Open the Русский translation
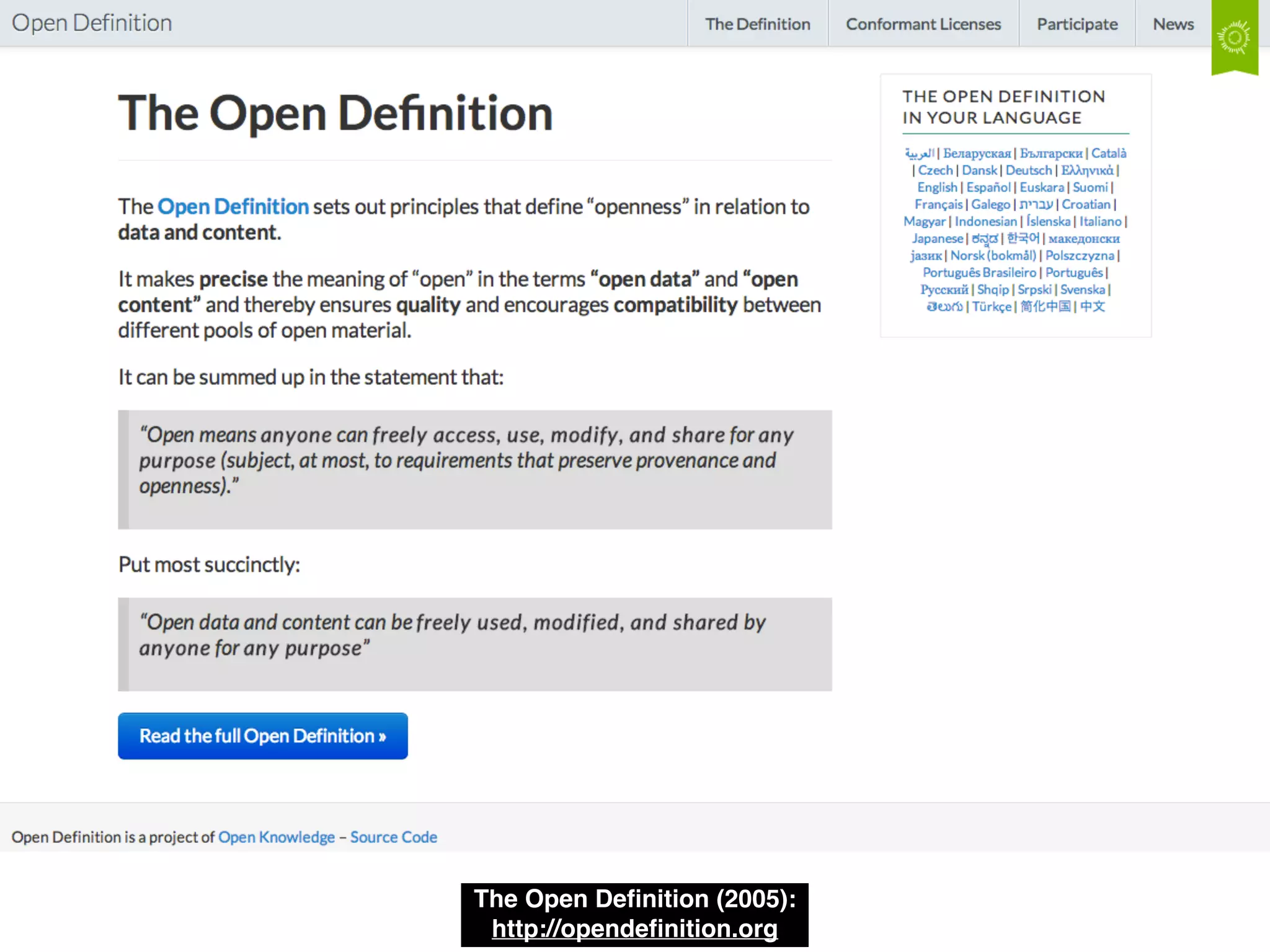1270x952 pixels. [944, 289]
